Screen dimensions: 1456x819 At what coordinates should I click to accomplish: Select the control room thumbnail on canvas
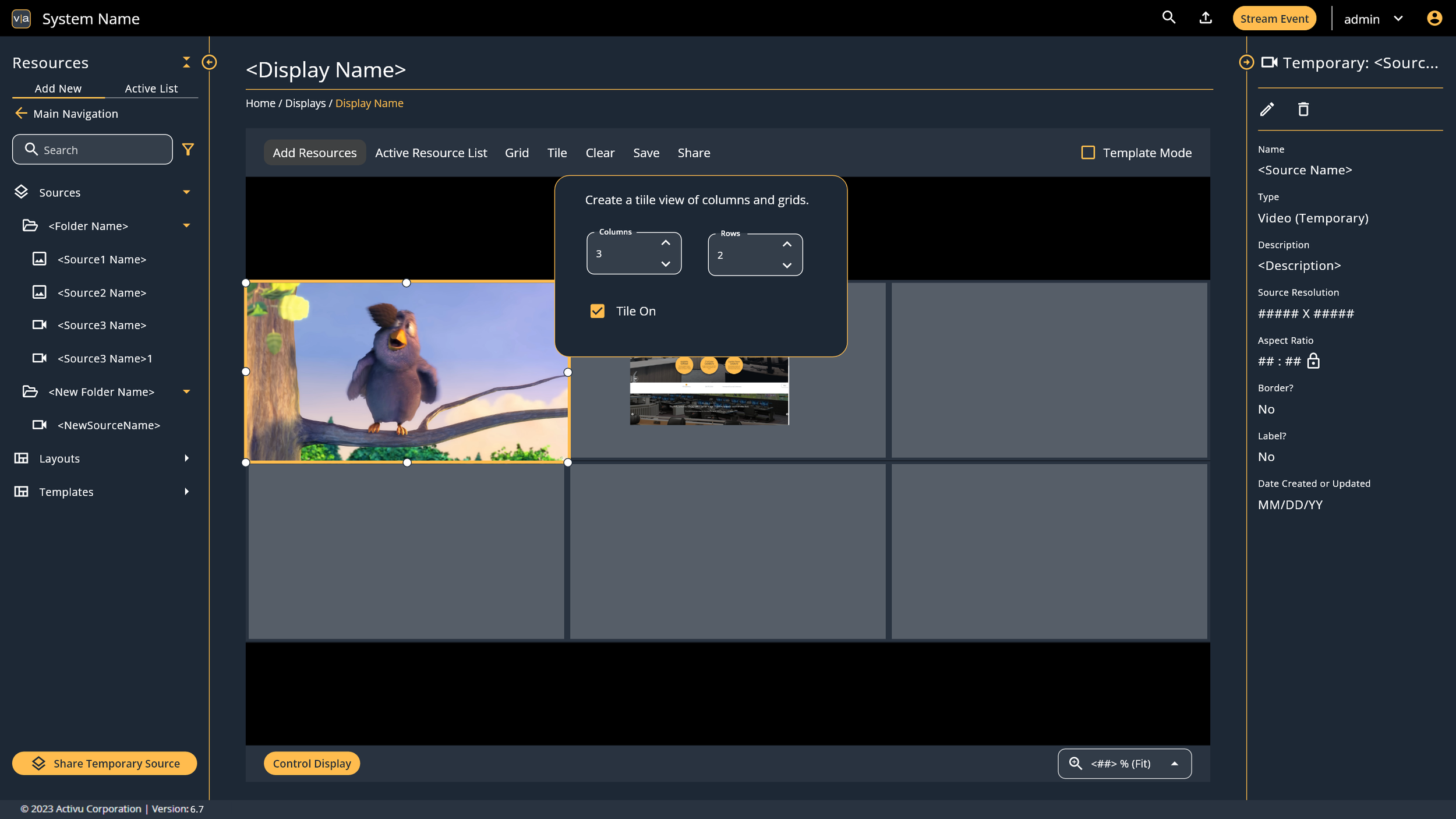[709, 391]
